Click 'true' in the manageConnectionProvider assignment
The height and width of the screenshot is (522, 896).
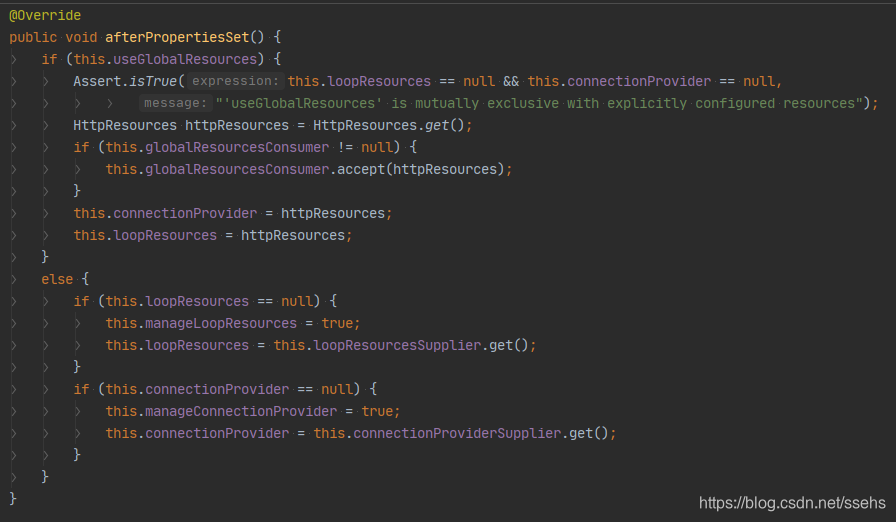[x=377, y=411]
